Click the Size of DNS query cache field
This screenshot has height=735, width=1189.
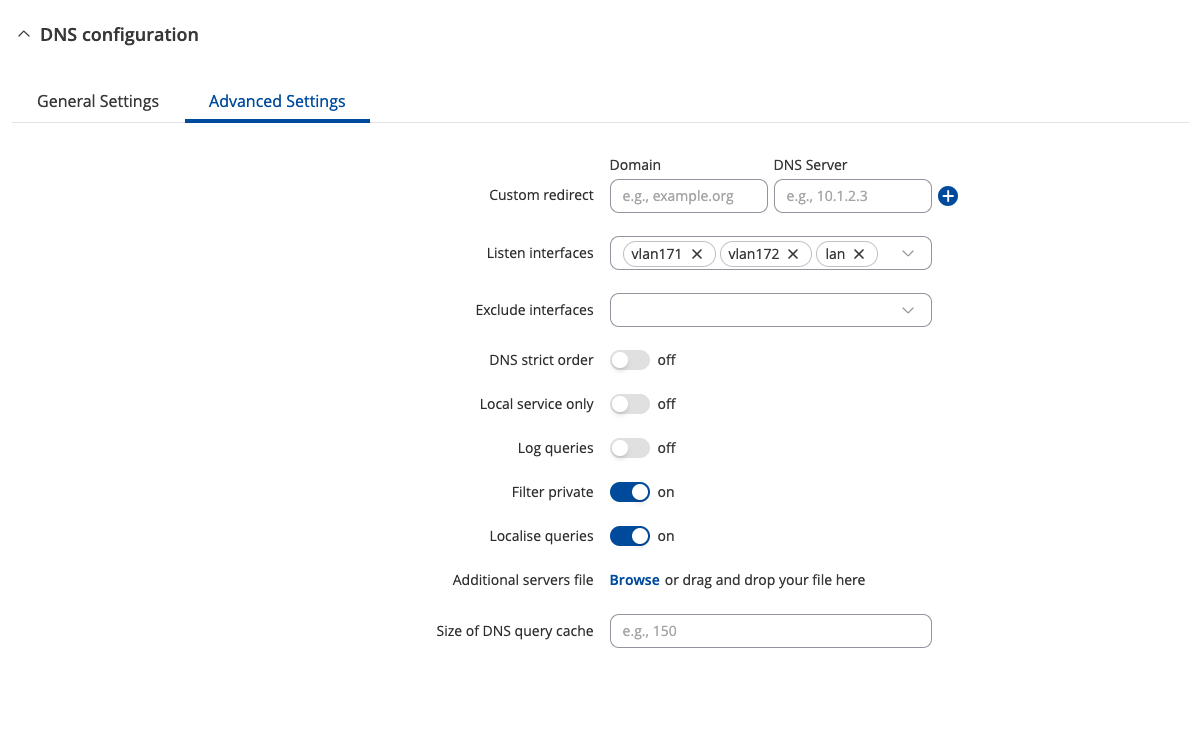tap(770, 631)
